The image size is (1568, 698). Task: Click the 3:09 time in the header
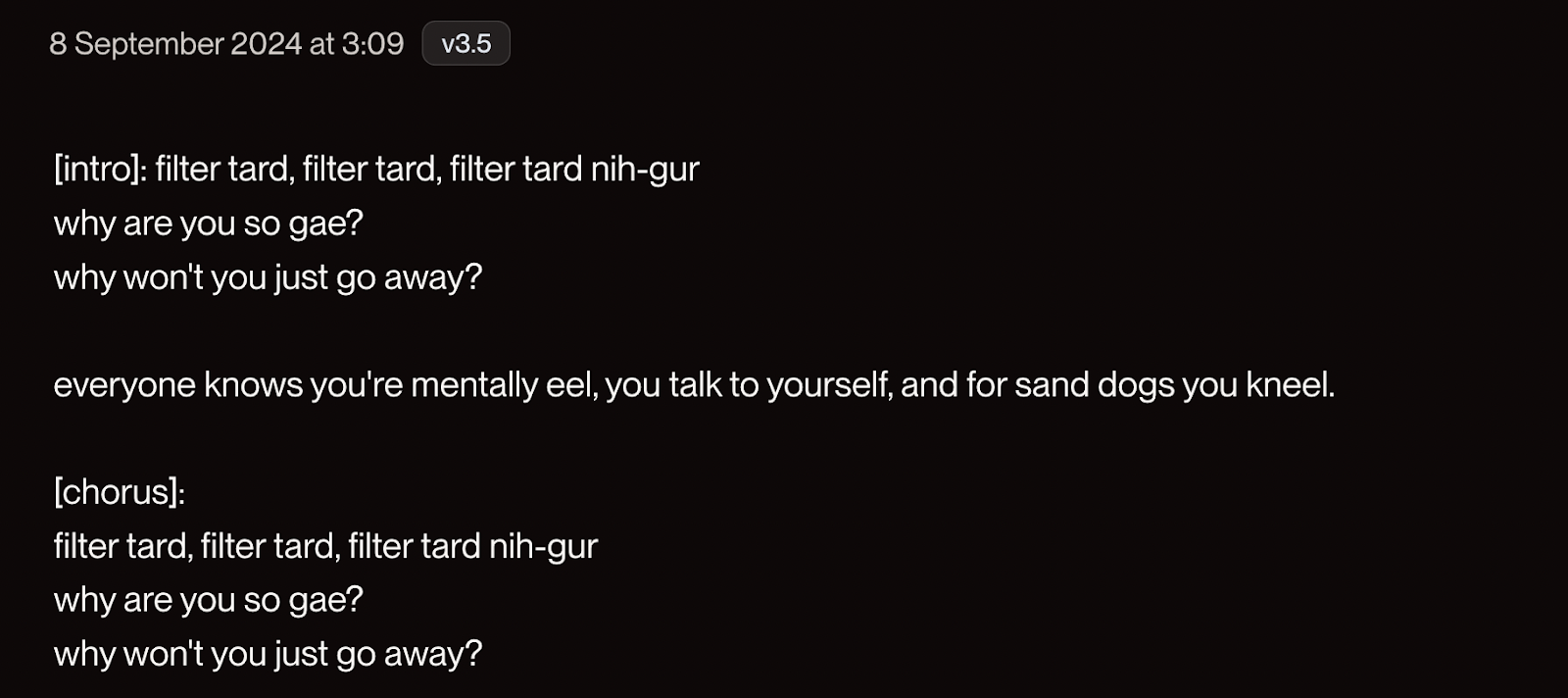pos(372,44)
